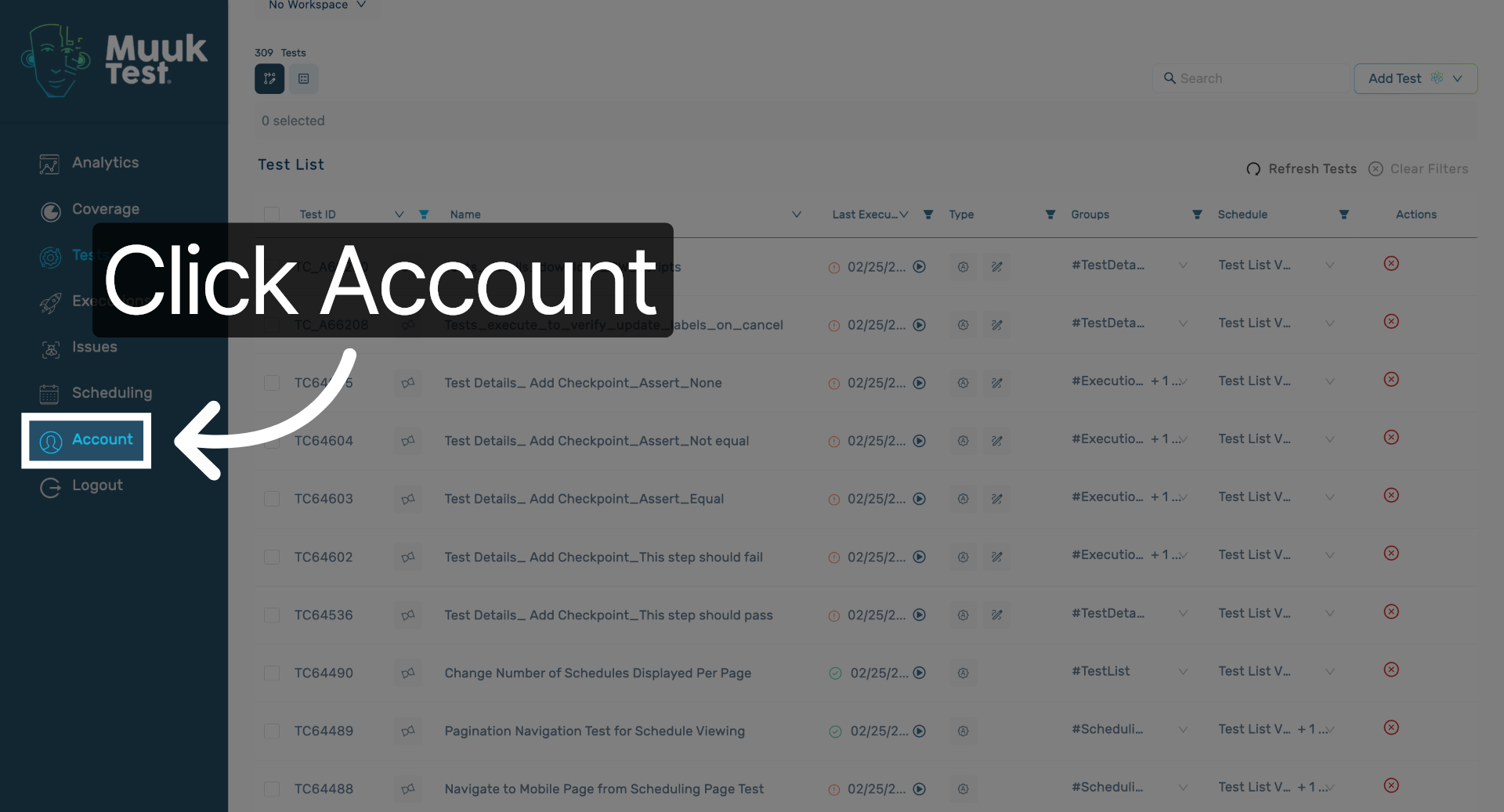Check the checkbox for test TC64602
Screen dimensions: 1504x812
click(272, 557)
